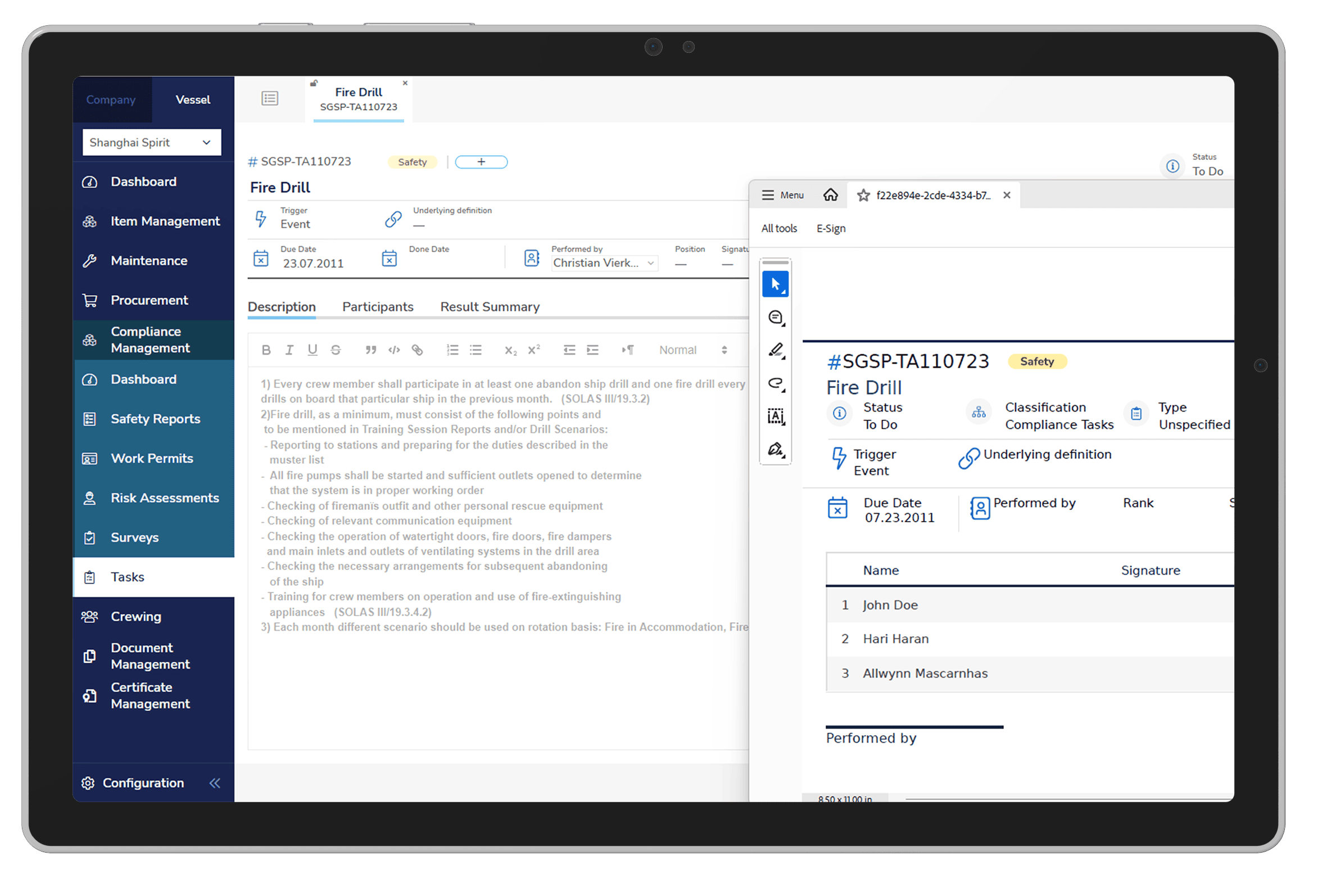The height and width of the screenshot is (896, 1318).
Task: Open Risk Assessments in sidebar
Action: point(165,498)
